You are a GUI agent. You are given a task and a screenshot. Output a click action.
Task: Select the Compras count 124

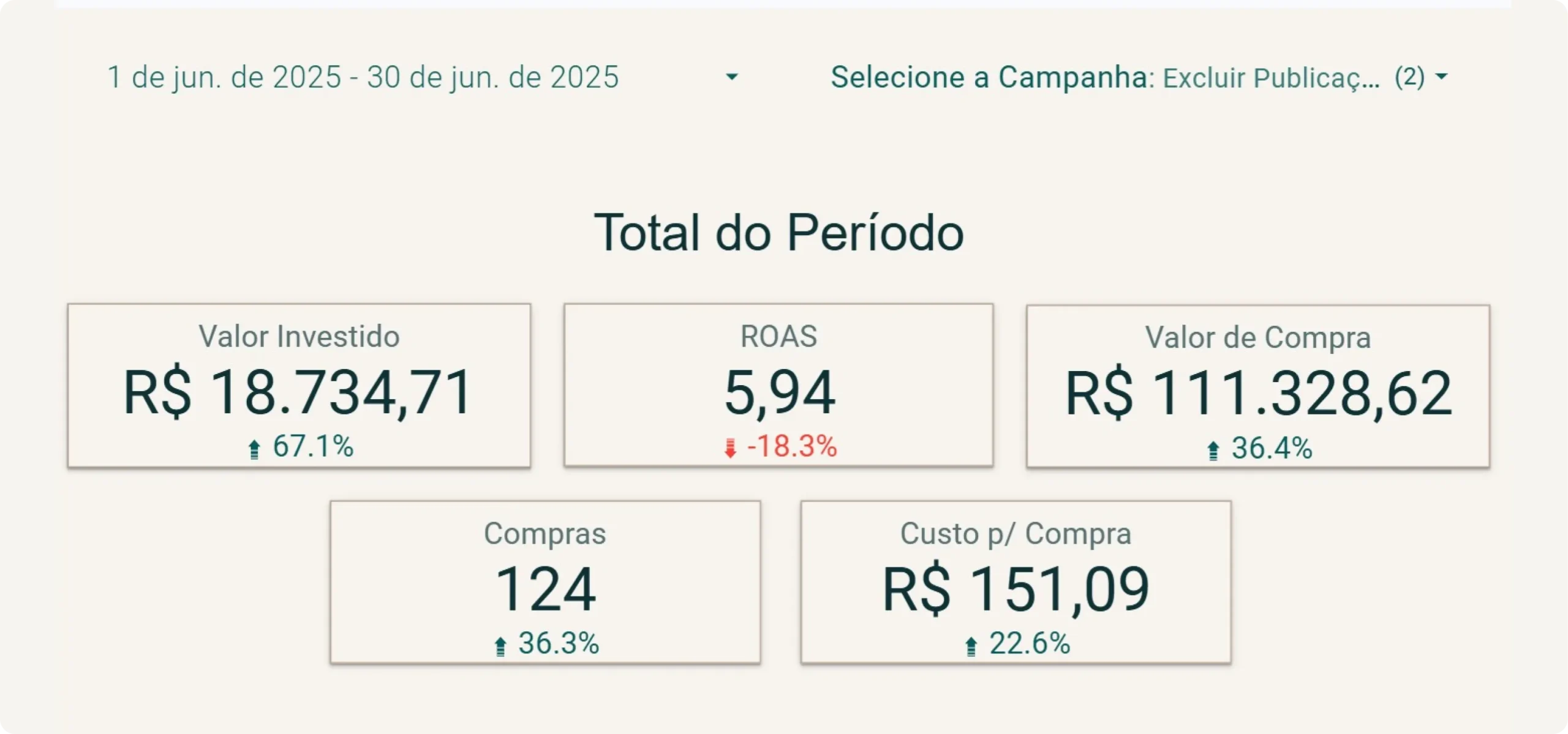545,590
